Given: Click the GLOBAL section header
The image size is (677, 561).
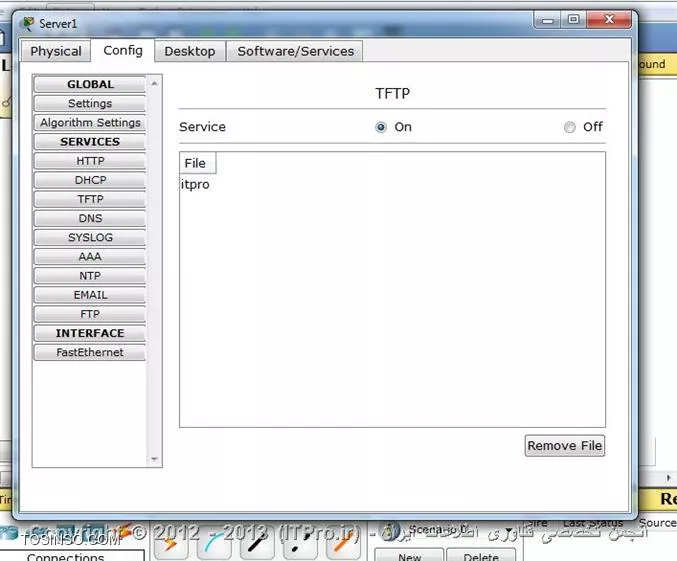Looking at the screenshot, I should pyautogui.click(x=90, y=84).
